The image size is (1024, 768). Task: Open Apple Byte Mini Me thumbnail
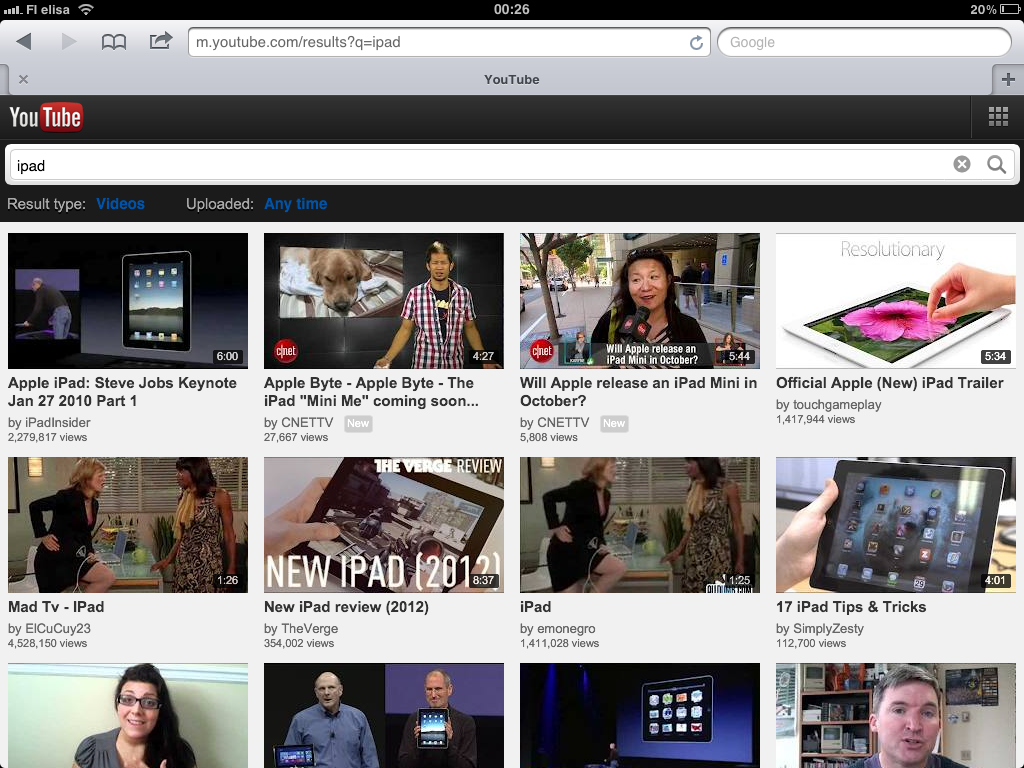[384, 301]
